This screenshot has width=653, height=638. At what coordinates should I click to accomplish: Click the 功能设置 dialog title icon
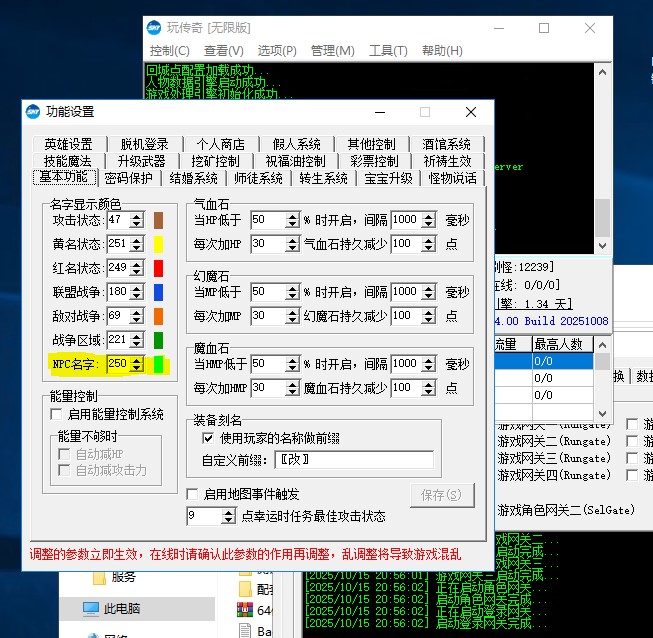32,112
